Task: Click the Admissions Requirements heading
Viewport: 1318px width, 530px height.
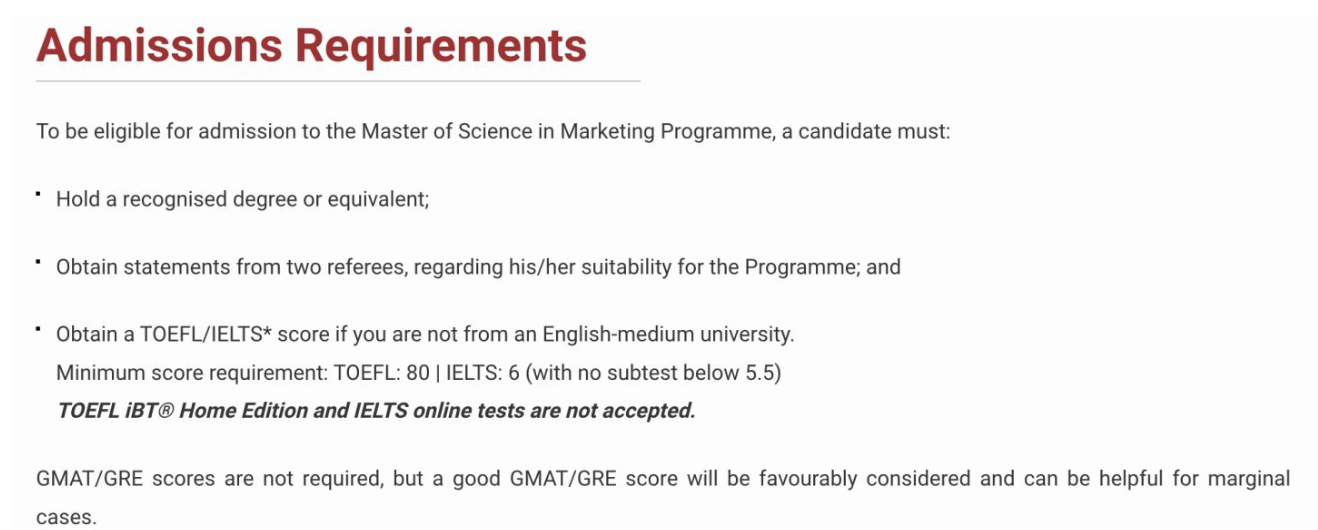Action: [x=311, y=44]
